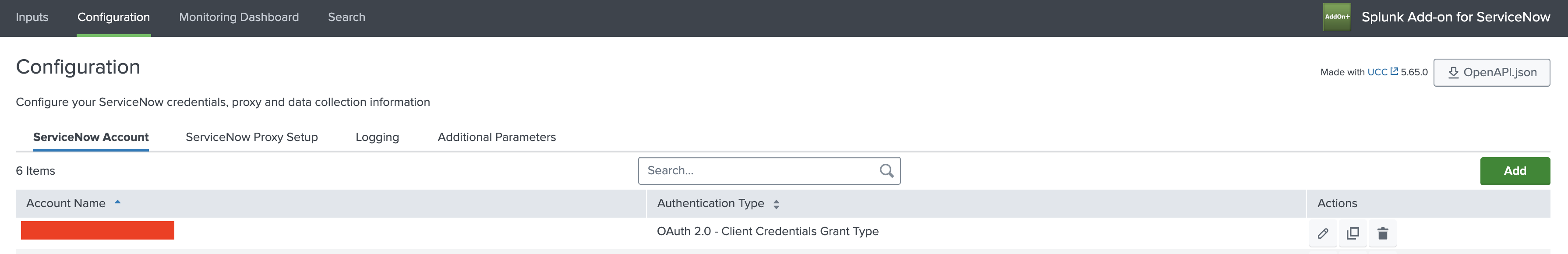This screenshot has height=254, width=1568.
Task: Select the ServiceNow Account tab
Action: (91, 137)
